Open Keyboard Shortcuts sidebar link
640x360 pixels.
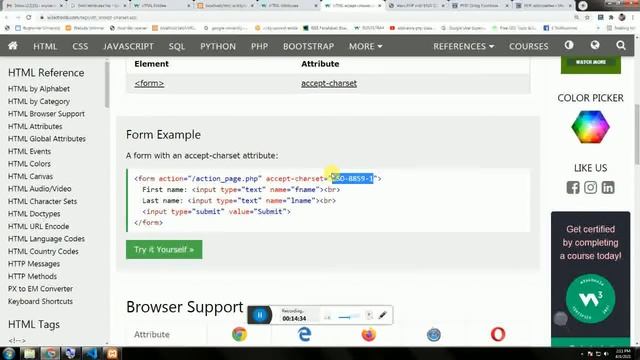[x=40, y=301]
